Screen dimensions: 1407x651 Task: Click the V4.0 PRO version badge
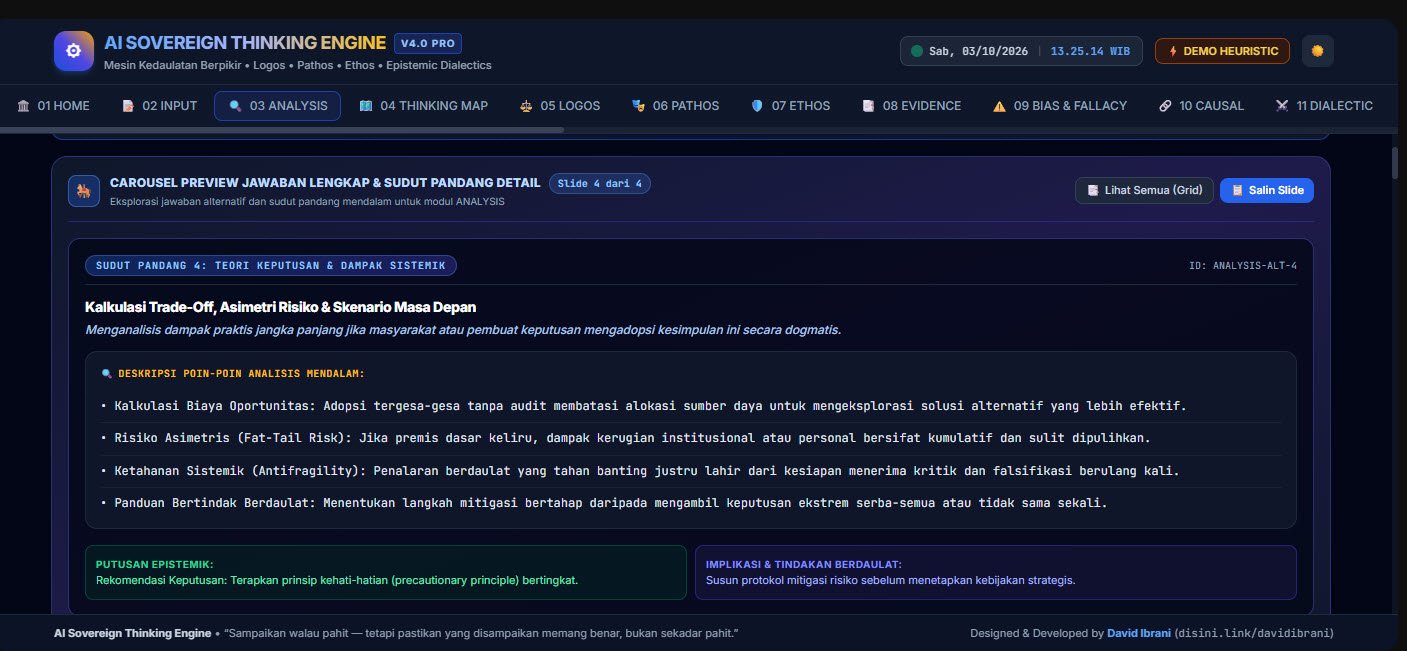[428, 43]
